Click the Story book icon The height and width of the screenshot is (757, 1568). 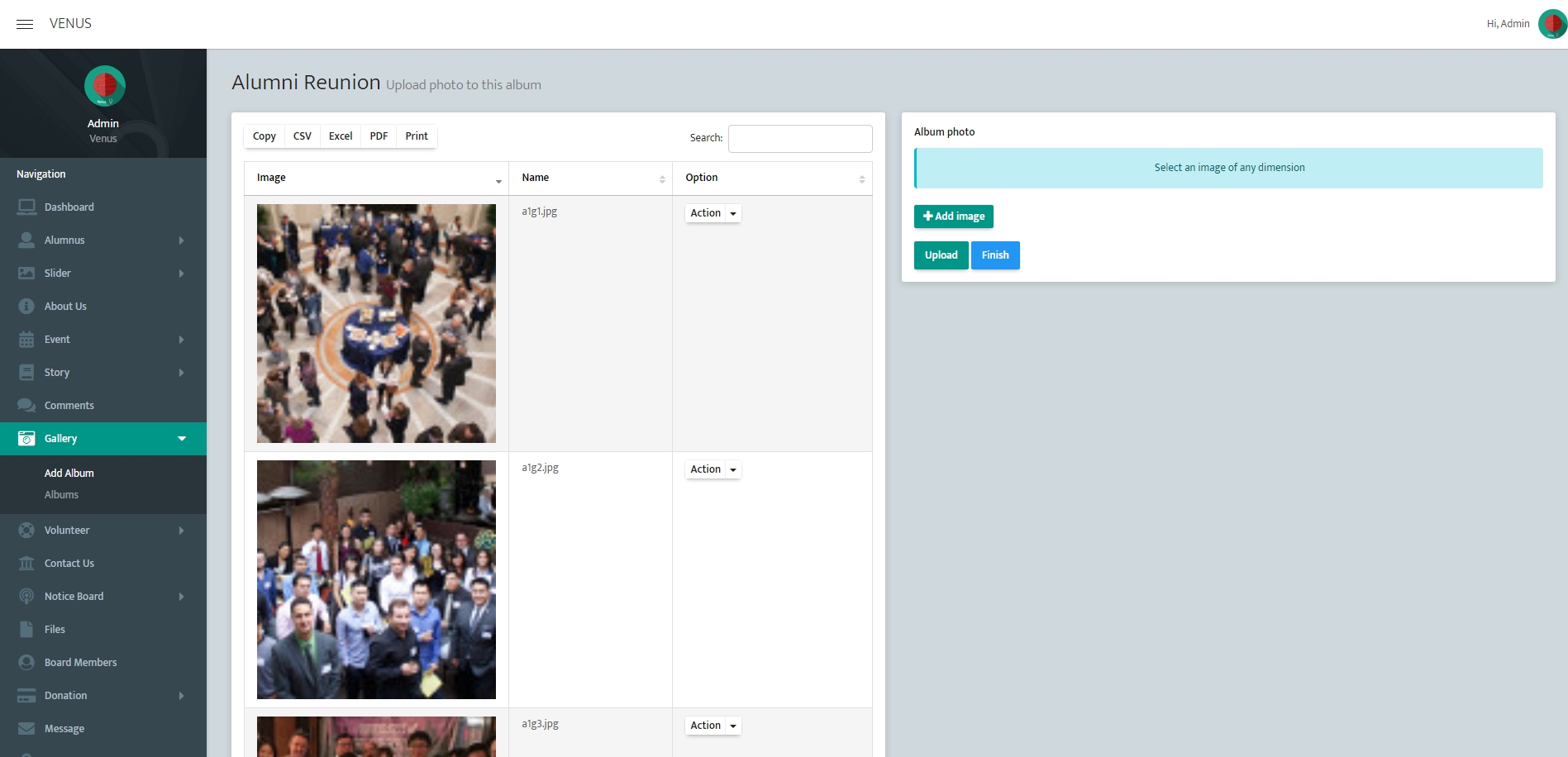26,372
